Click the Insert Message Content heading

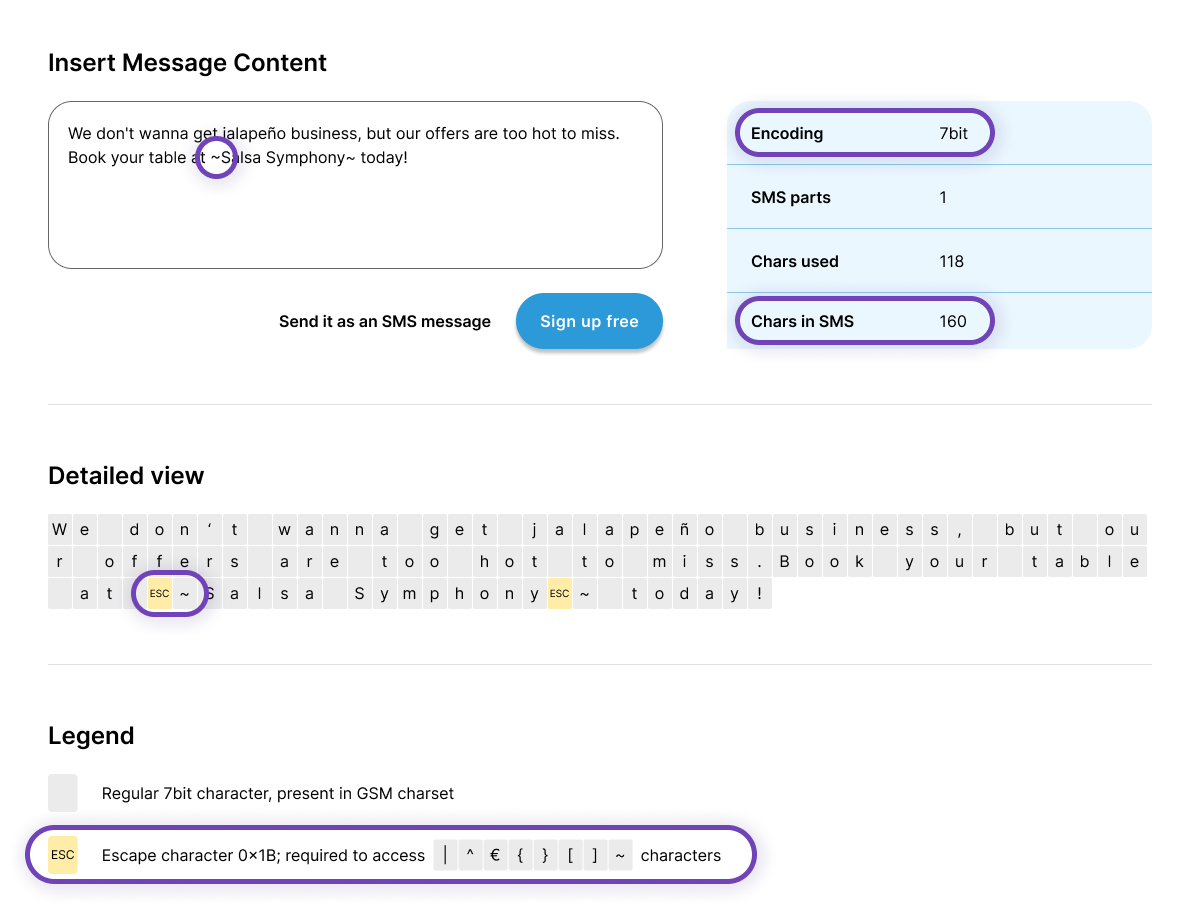pos(187,62)
